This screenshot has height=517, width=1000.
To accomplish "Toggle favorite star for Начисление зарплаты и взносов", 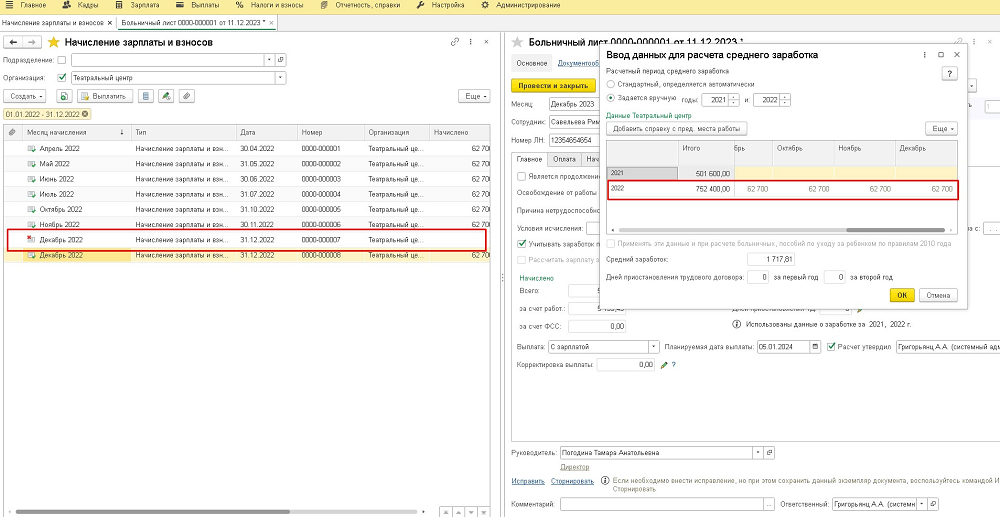I will [x=54, y=42].
